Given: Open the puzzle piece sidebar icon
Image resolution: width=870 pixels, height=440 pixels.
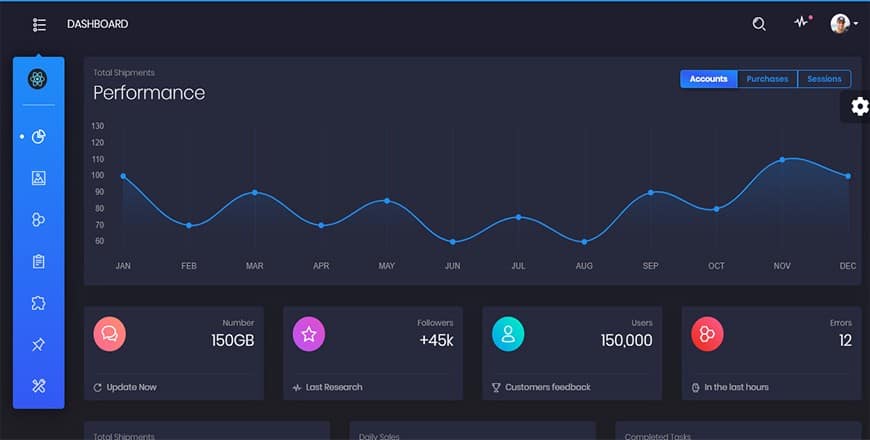Looking at the screenshot, I should click(38, 303).
